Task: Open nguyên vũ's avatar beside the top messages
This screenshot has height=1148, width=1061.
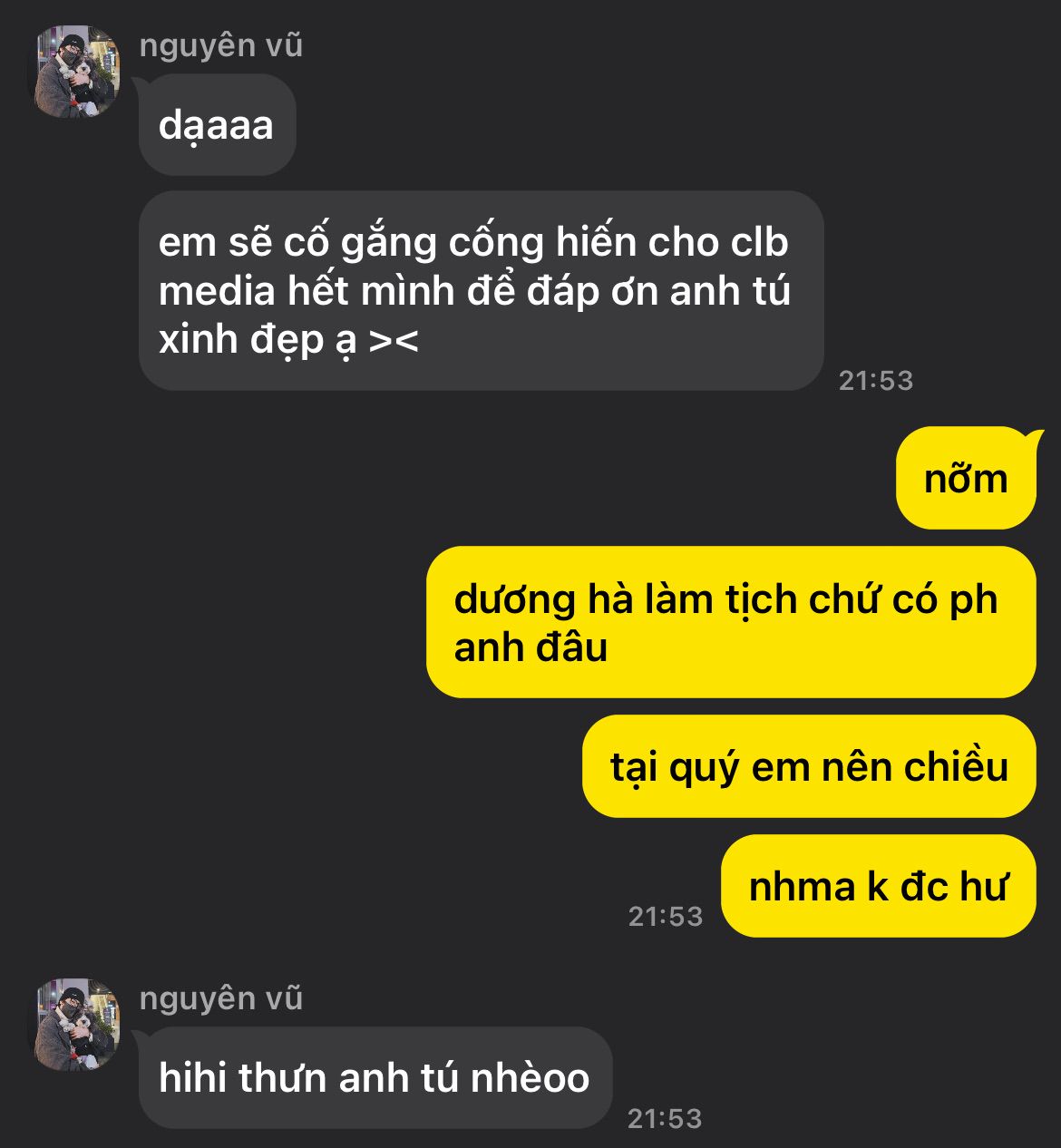Action: point(77,72)
